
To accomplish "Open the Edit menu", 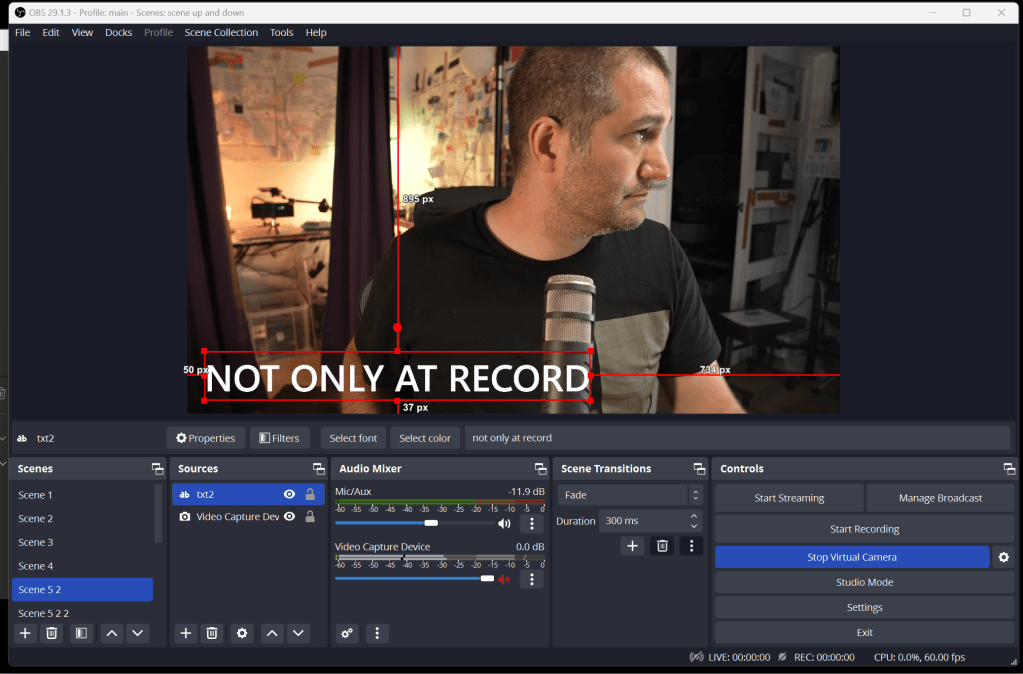I will [x=51, y=33].
